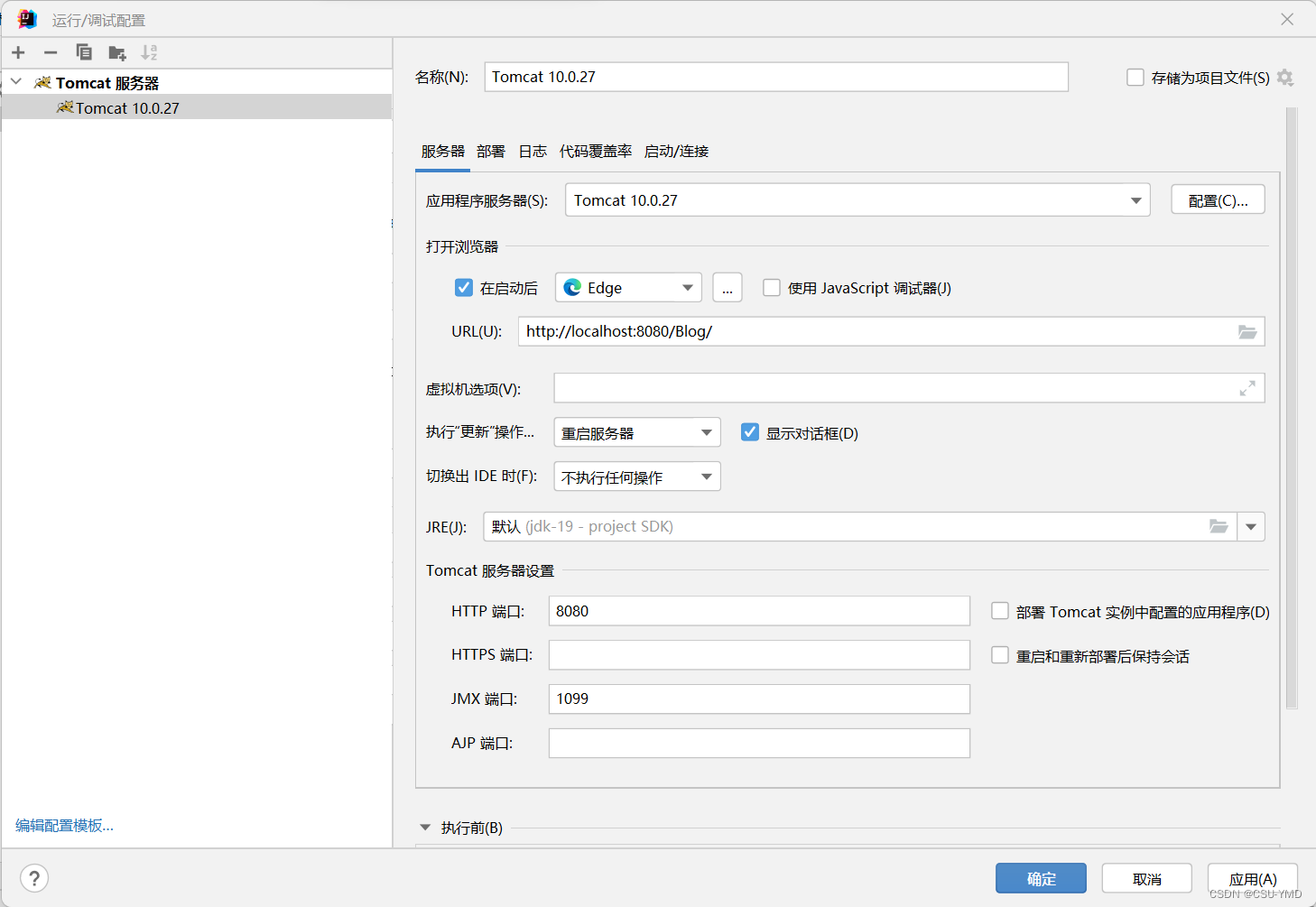Toggle the 在启动后 checkbox
The height and width of the screenshot is (907, 1316).
[x=464, y=288]
